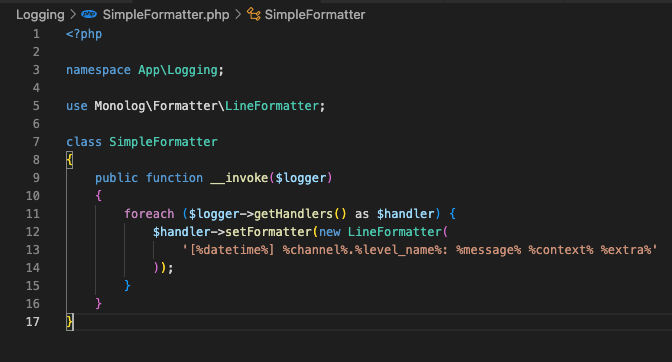
Task: Click the format string on line 13
Action: [420, 250]
